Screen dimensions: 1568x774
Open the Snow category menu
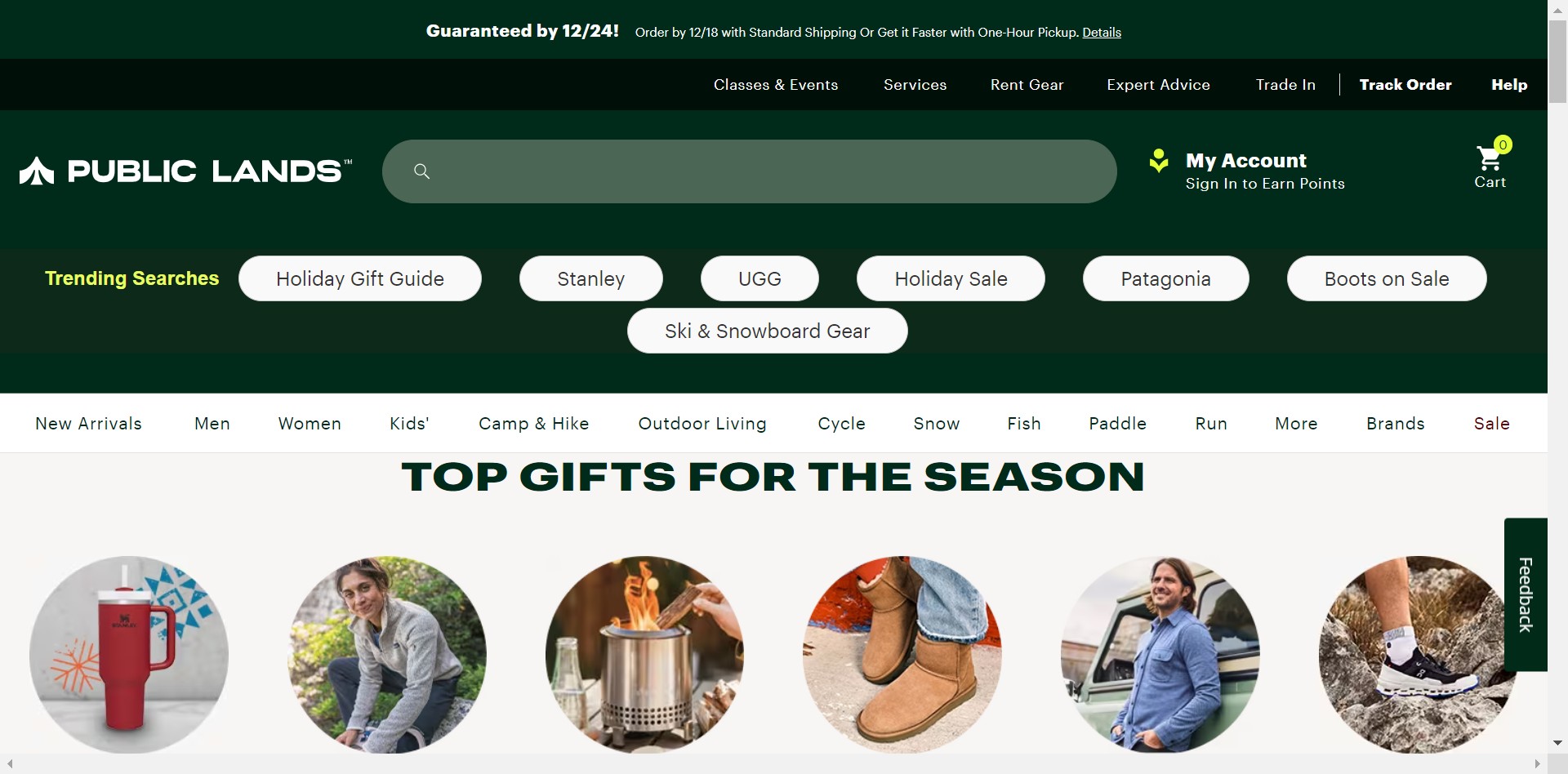pos(936,424)
